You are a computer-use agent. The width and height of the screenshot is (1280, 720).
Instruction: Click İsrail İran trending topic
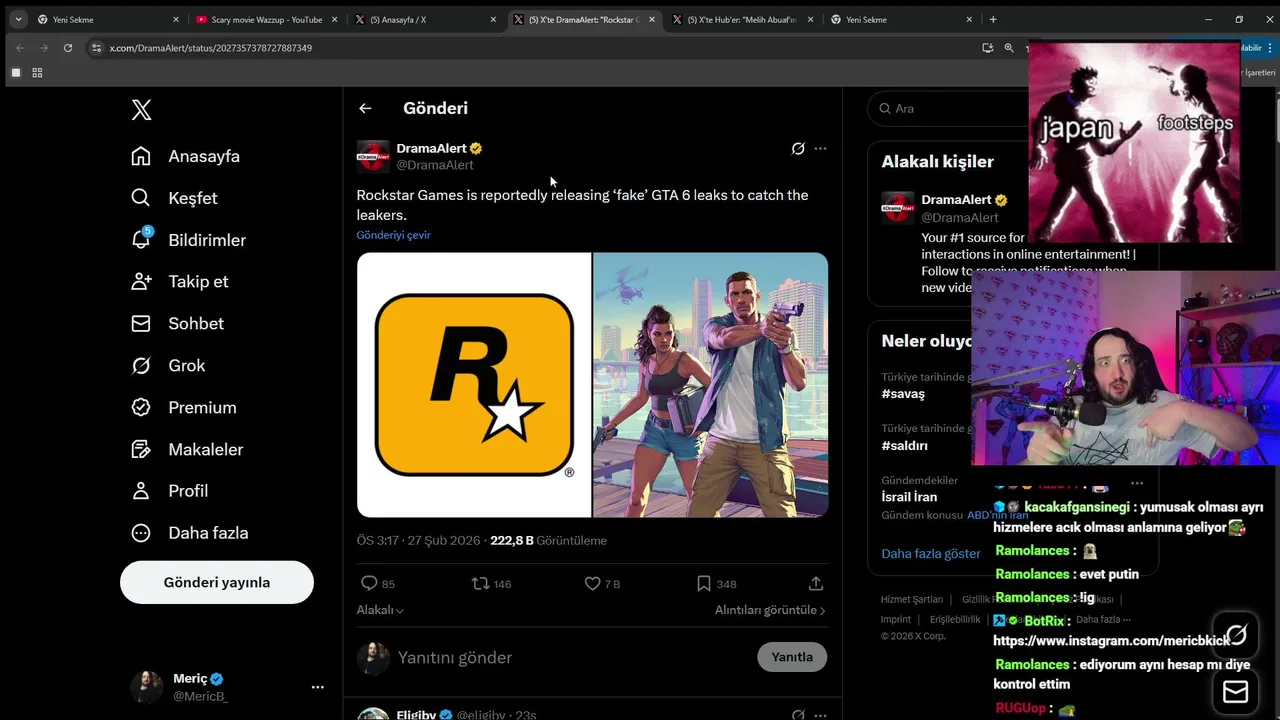[x=909, y=497]
